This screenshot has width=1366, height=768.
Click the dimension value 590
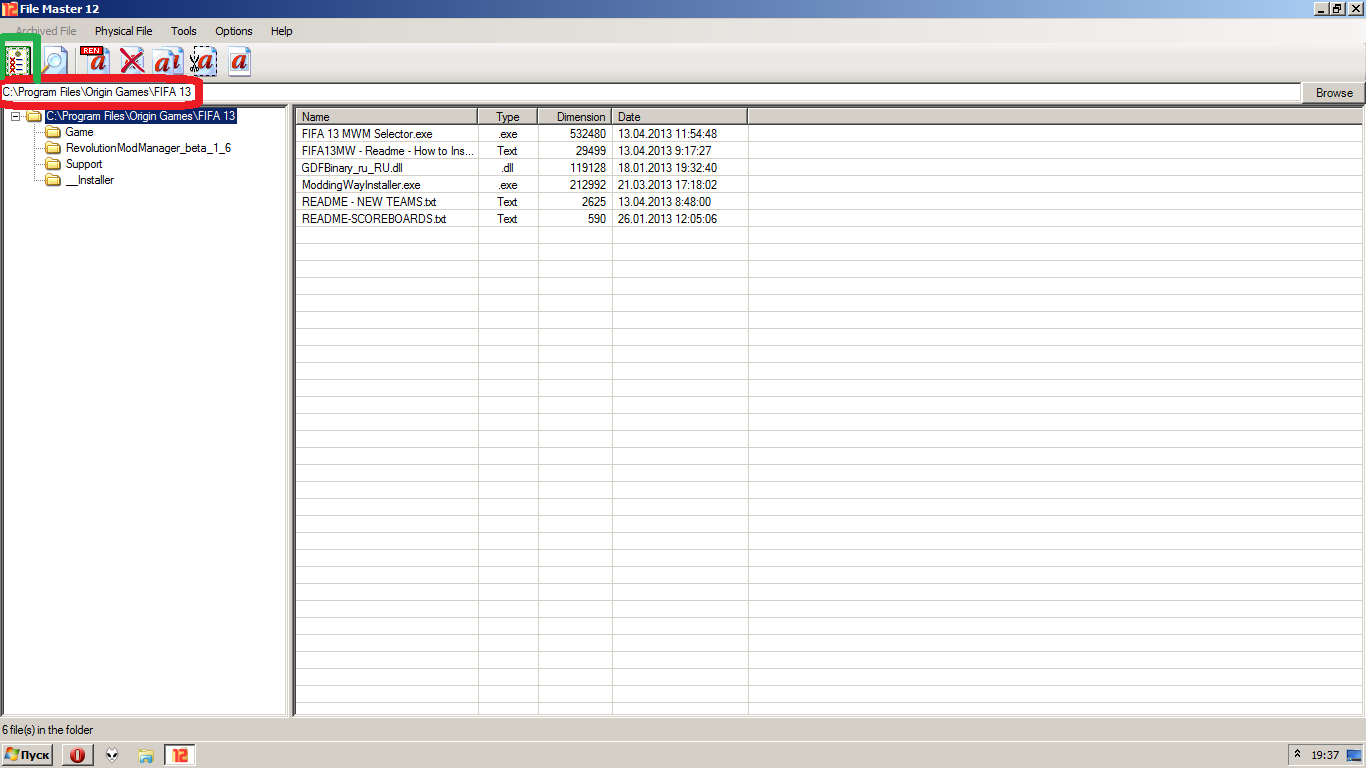[x=597, y=219]
